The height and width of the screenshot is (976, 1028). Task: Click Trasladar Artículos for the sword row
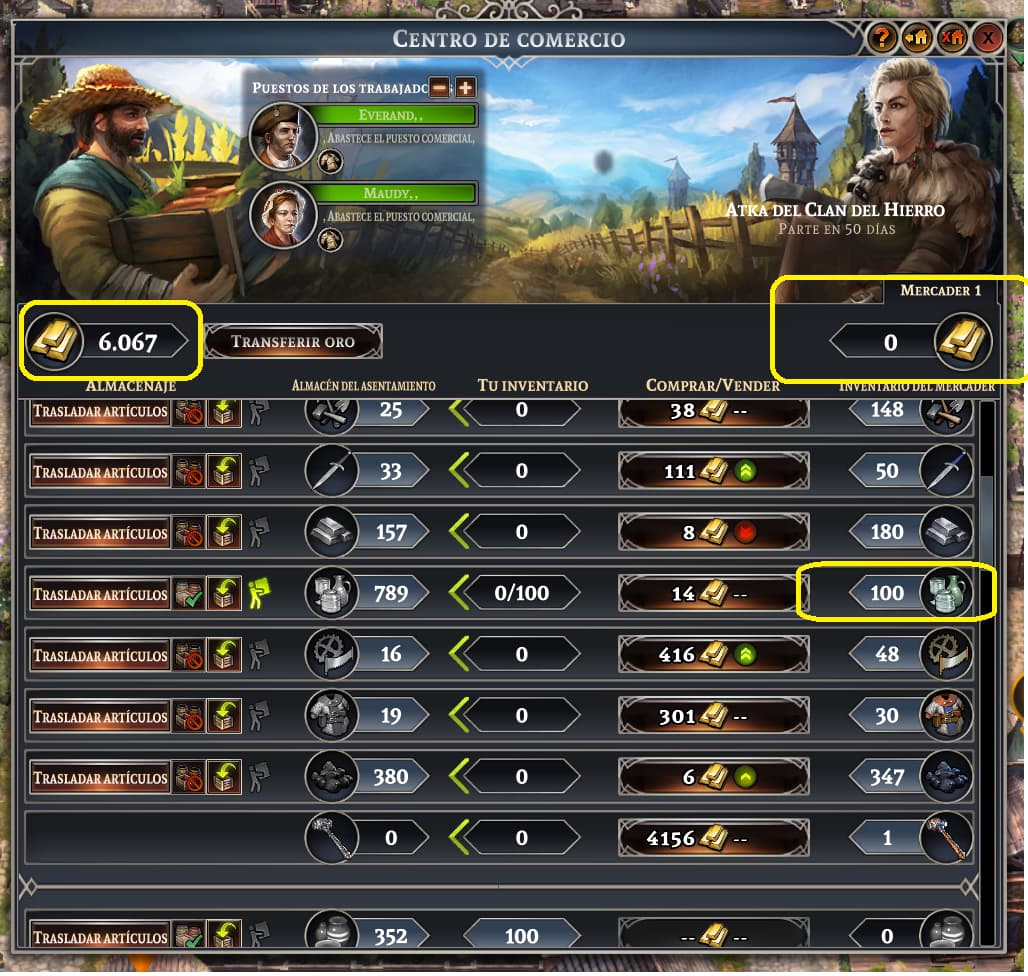click(x=100, y=472)
